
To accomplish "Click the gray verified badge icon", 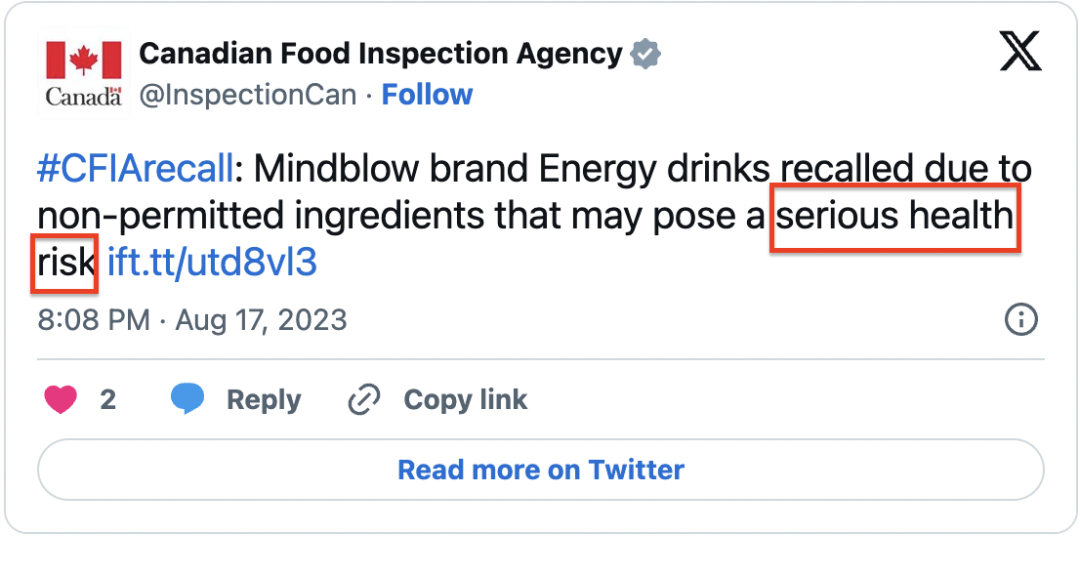I will click(647, 54).
